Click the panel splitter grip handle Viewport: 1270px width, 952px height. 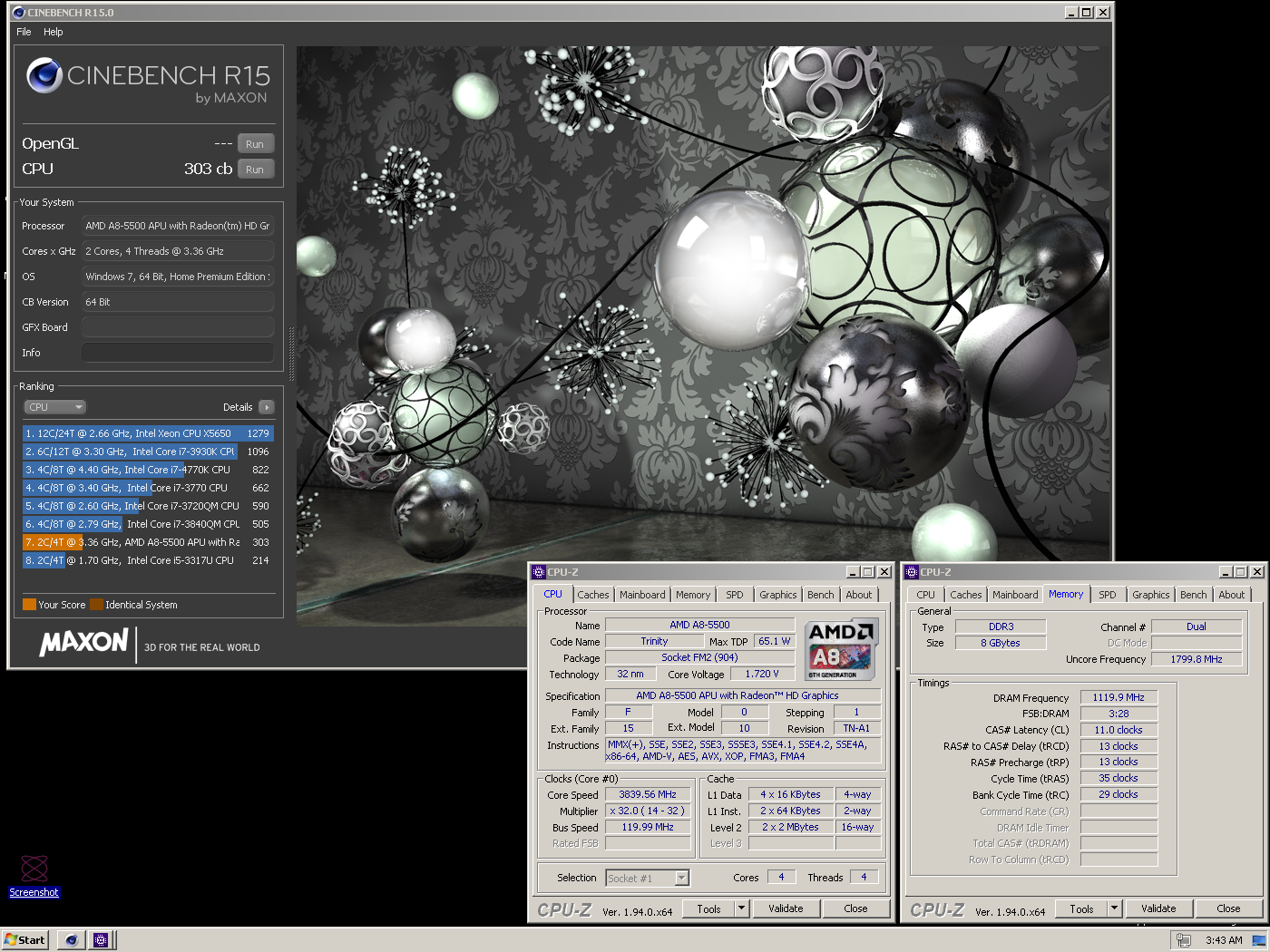[x=291, y=355]
